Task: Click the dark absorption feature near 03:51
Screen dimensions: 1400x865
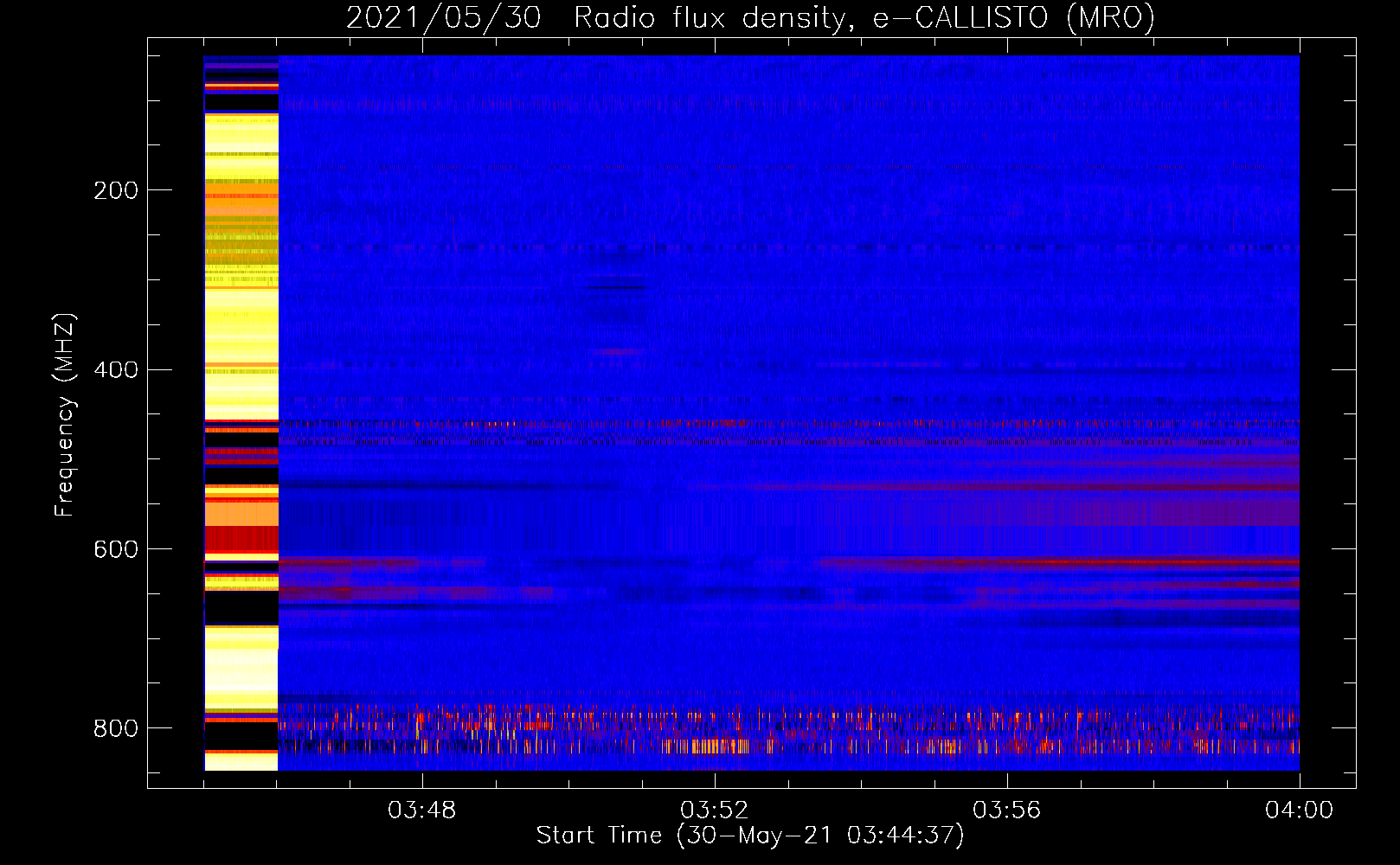Action: (x=617, y=287)
